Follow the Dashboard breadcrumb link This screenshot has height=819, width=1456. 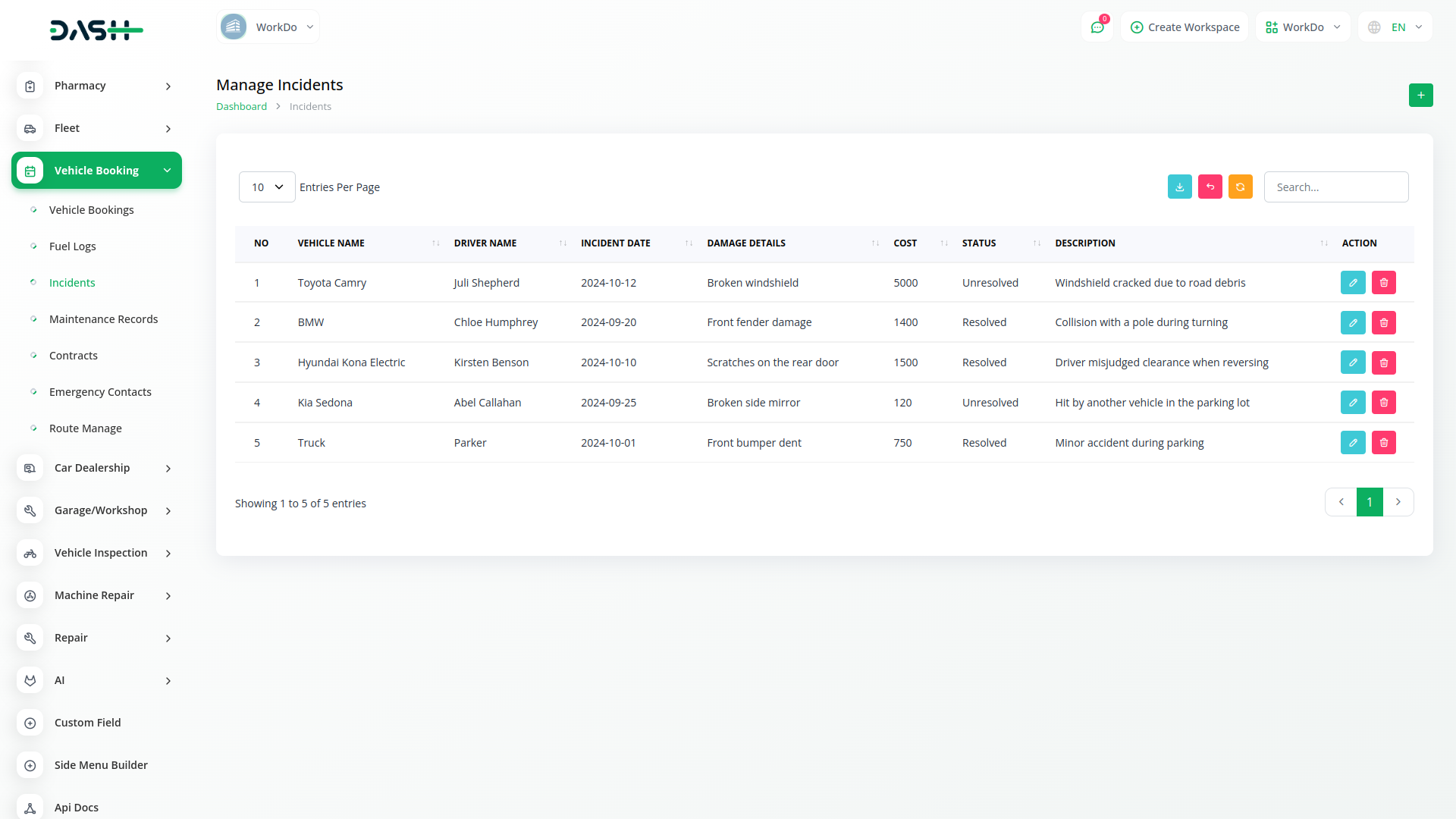point(241,106)
